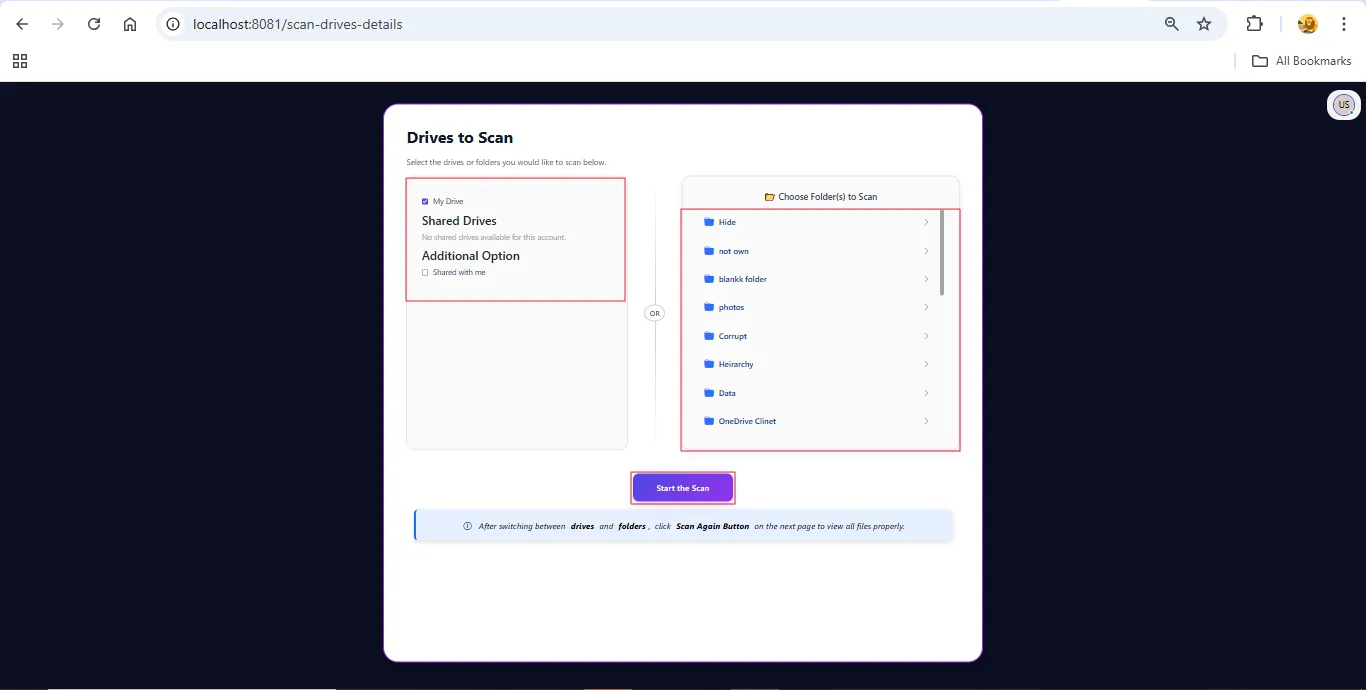Expand the Heirarchy folder chevron
This screenshot has height=690, width=1366.
(x=926, y=364)
